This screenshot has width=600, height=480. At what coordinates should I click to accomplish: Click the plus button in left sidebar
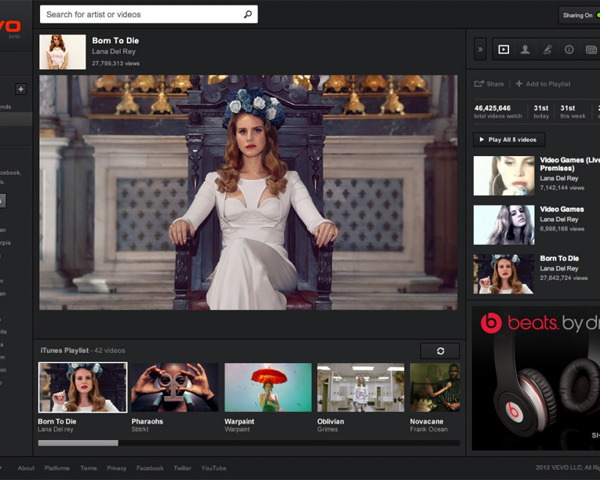[x=21, y=89]
